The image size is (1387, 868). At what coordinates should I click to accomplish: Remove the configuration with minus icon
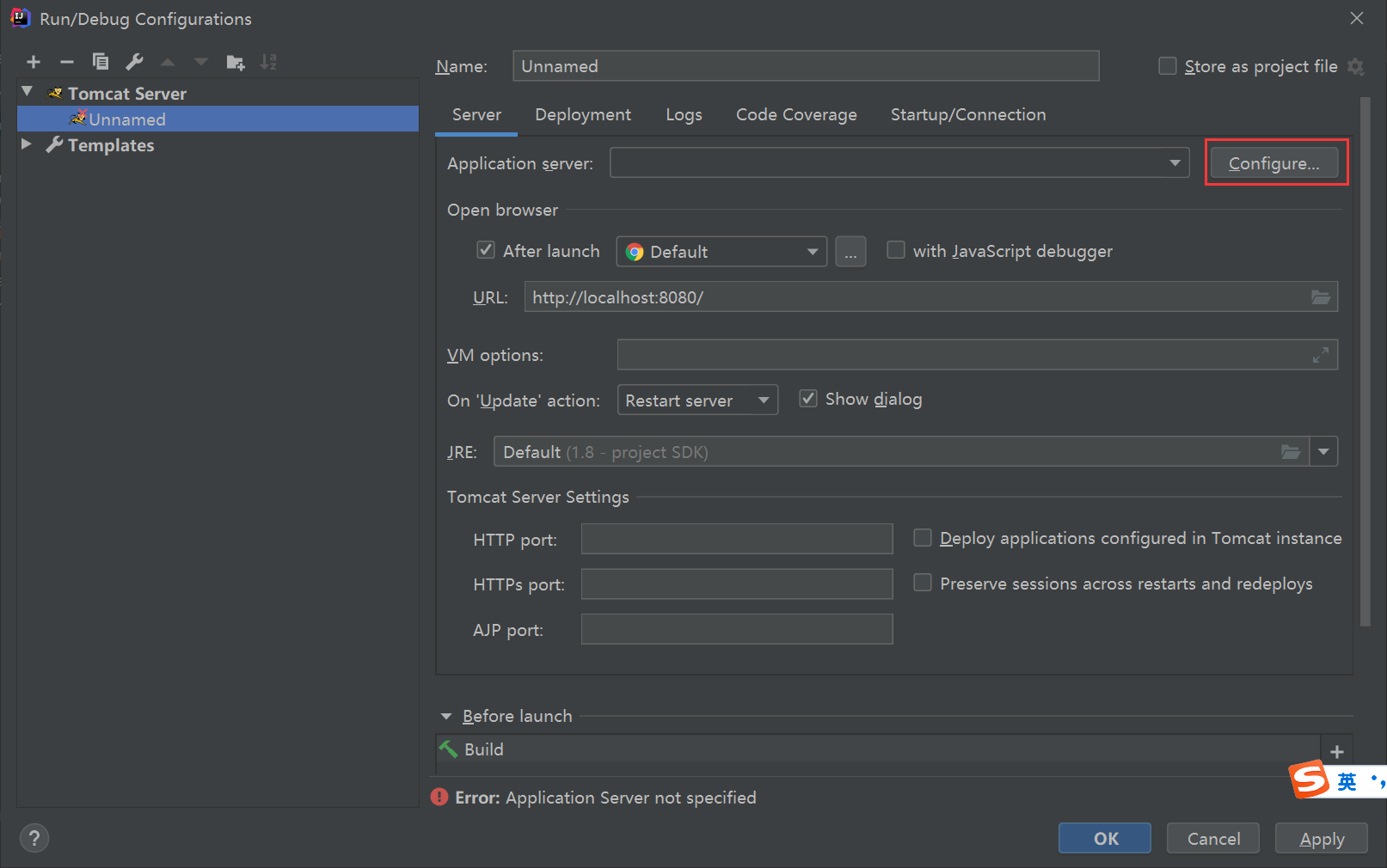click(x=67, y=62)
